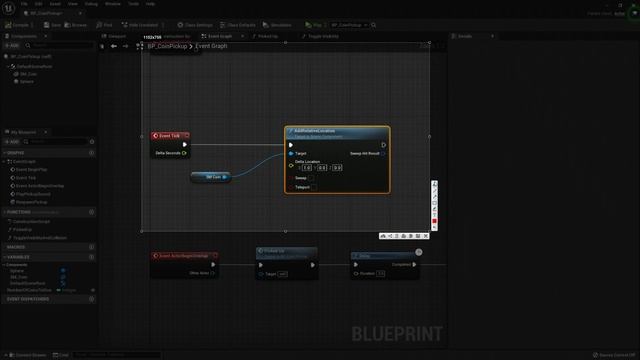Viewport: 640px width, 360px height.
Task: Select ConstructionScript in functions list
Action: tap(31, 222)
